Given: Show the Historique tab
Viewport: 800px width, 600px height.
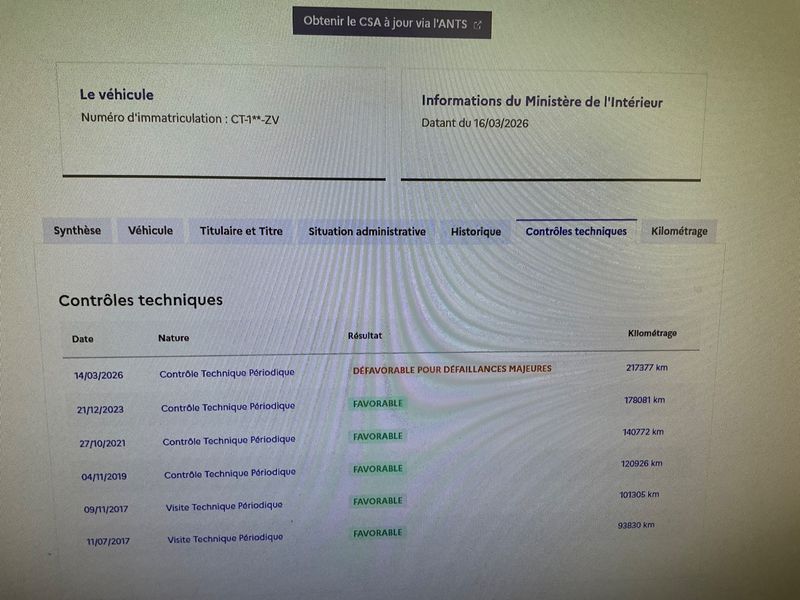Looking at the screenshot, I should click(x=476, y=232).
